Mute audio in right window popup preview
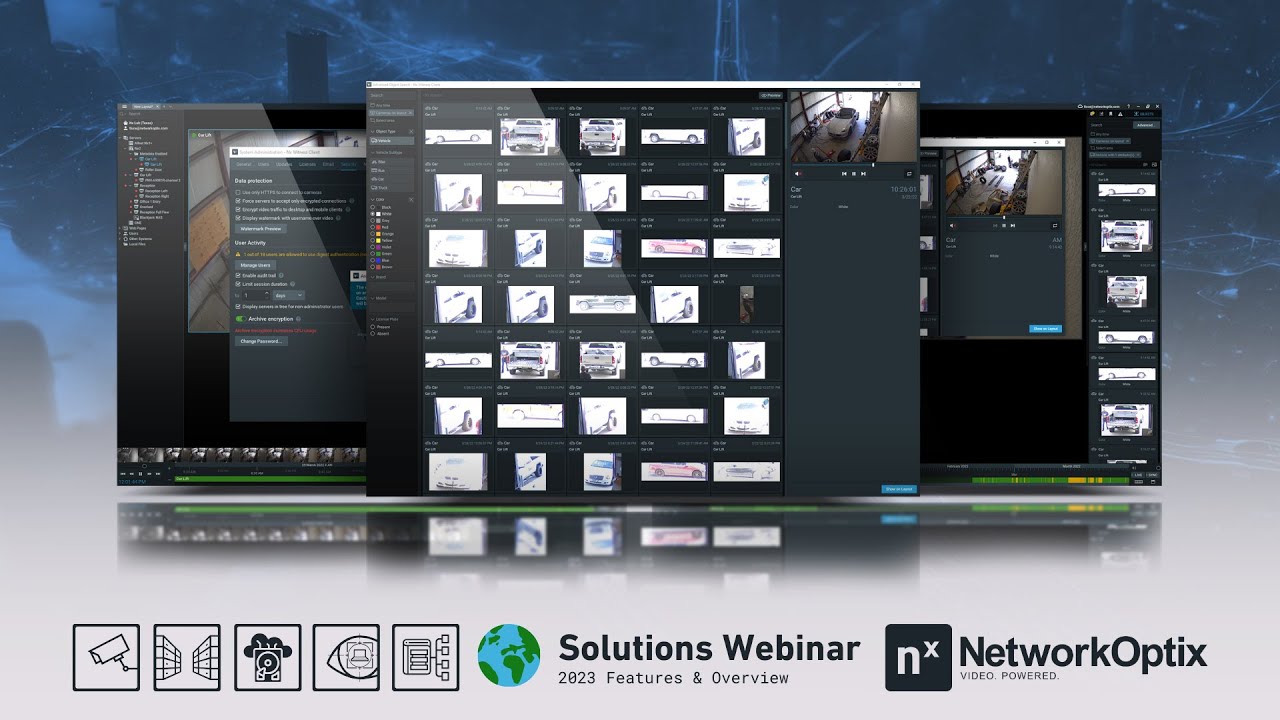The height and width of the screenshot is (720, 1280). [x=952, y=225]
